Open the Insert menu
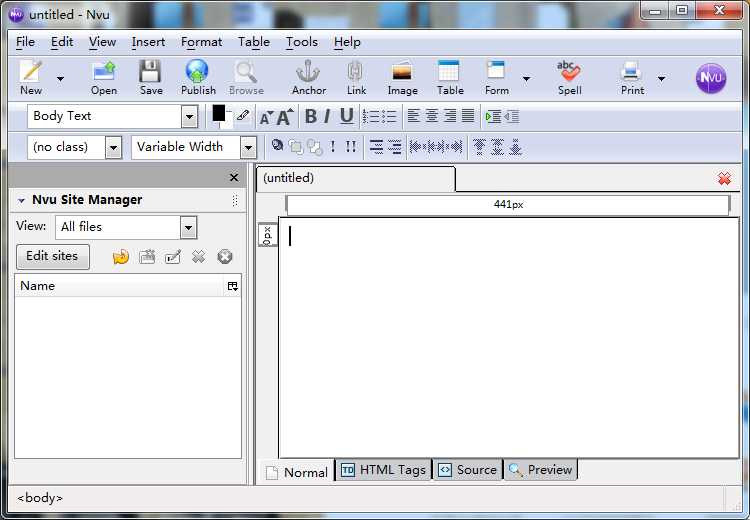This screenshot has height=520, width=750. 148,42
